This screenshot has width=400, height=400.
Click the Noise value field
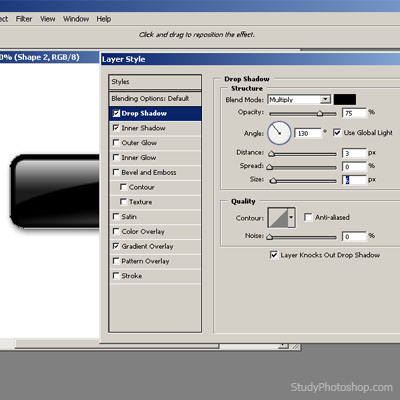[354, 237]
